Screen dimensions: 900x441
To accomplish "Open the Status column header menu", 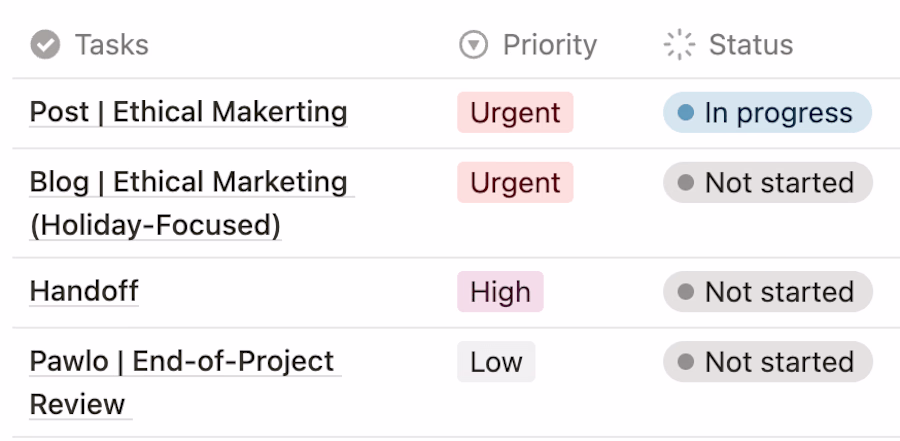I will tap(750, 45).
